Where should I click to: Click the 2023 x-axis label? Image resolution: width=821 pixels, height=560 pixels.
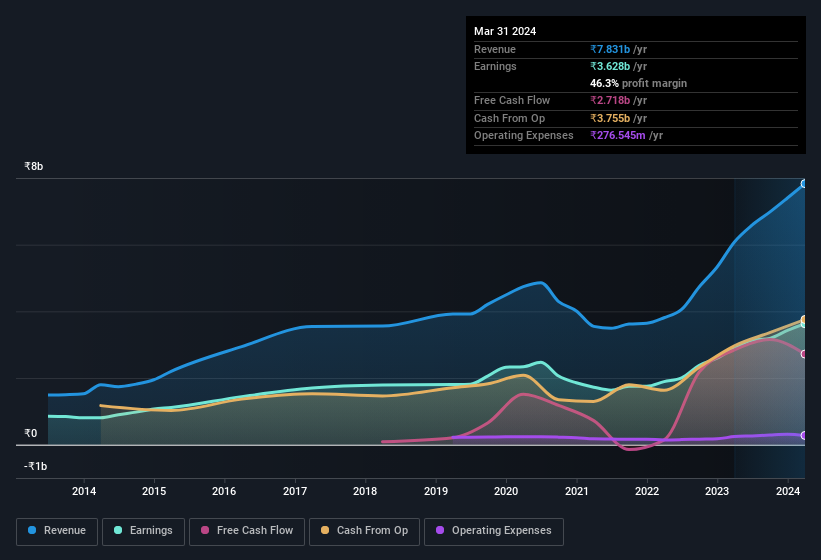(x=717, y=491)
